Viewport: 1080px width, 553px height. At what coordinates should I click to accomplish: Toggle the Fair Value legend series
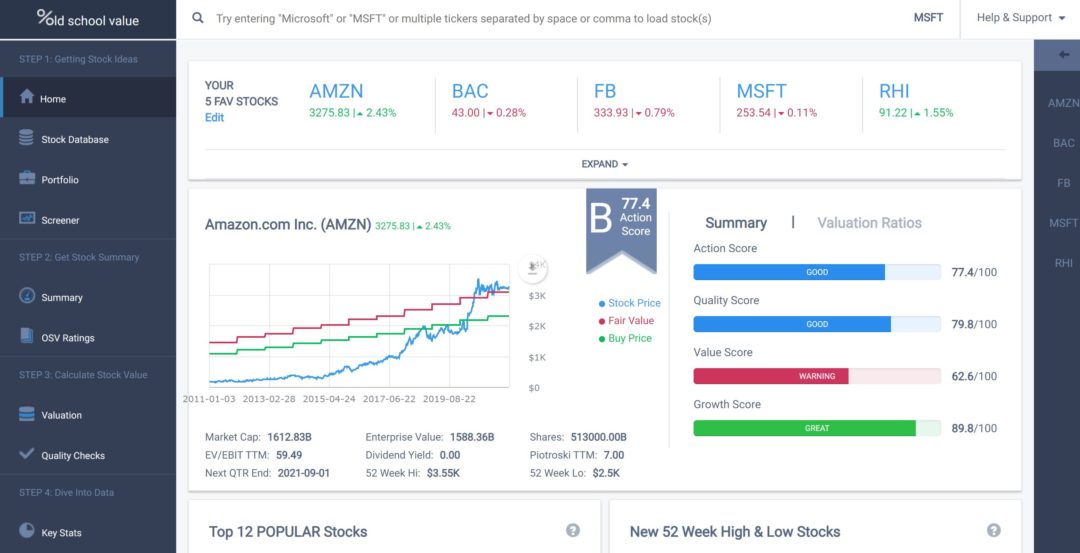[626, 321]
